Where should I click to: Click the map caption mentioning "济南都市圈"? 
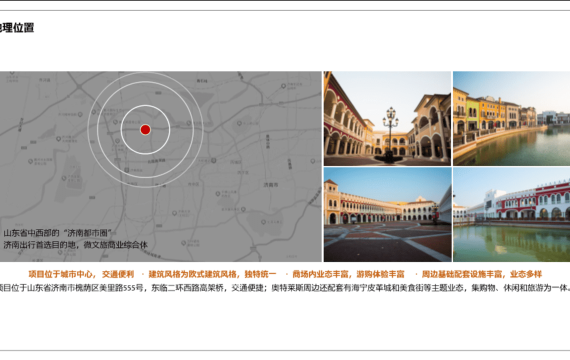tap(57, 233)
